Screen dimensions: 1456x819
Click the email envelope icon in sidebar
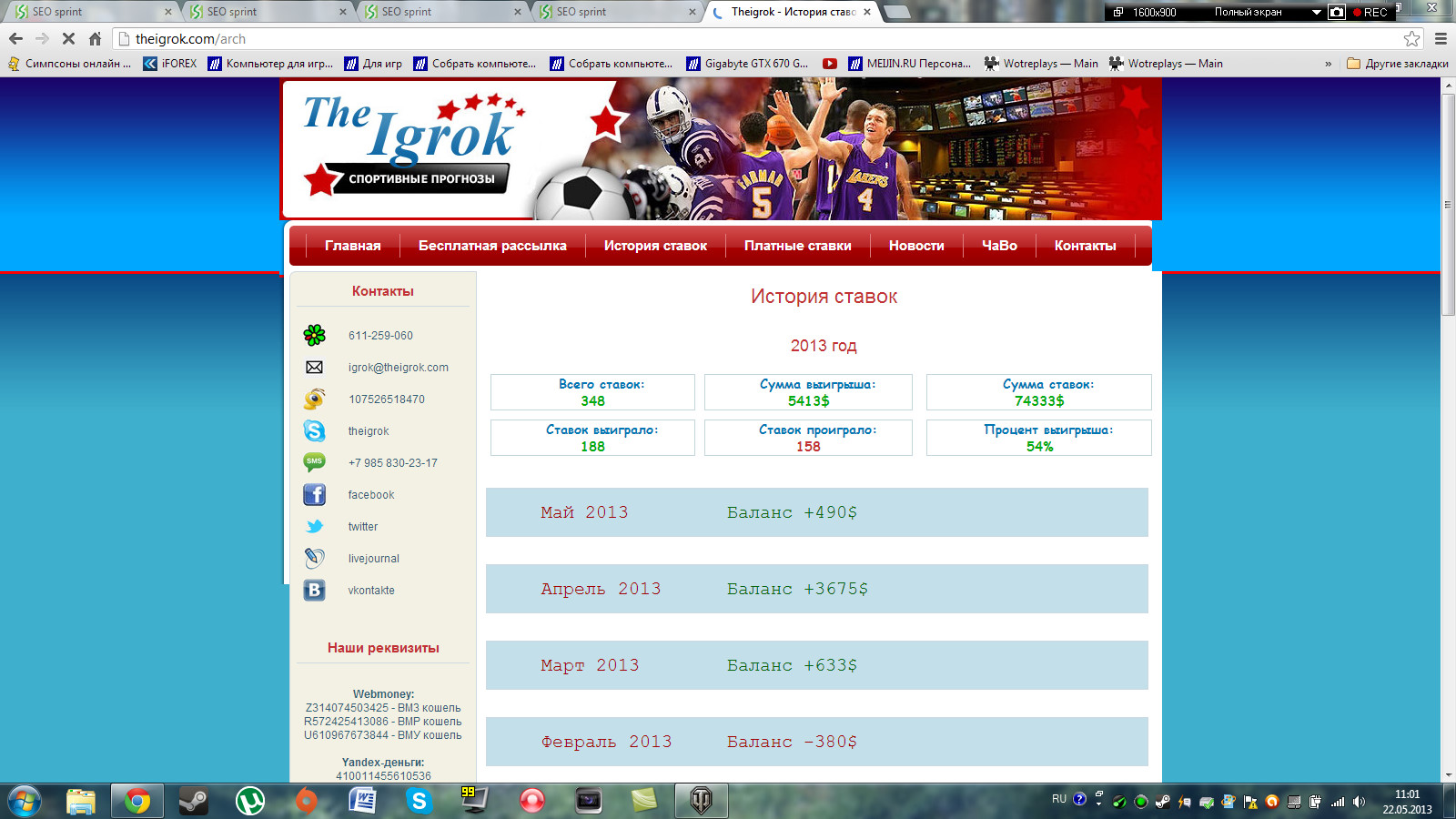(314, 368)
